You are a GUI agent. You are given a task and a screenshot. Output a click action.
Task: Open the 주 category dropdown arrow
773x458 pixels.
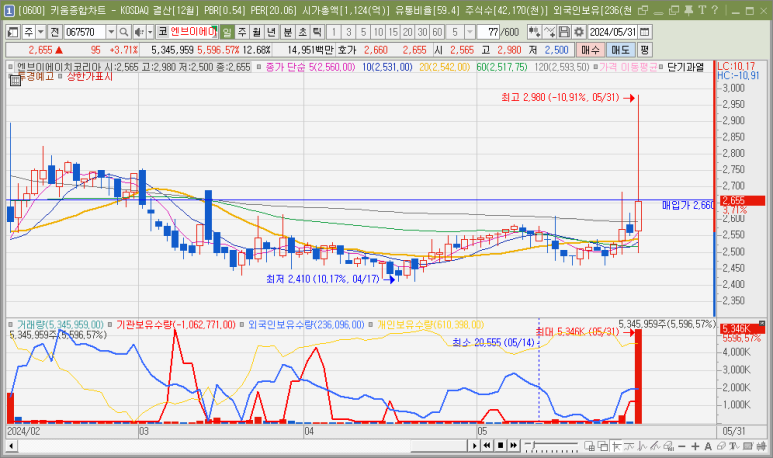pyautogui.click(x=40, y=33)
